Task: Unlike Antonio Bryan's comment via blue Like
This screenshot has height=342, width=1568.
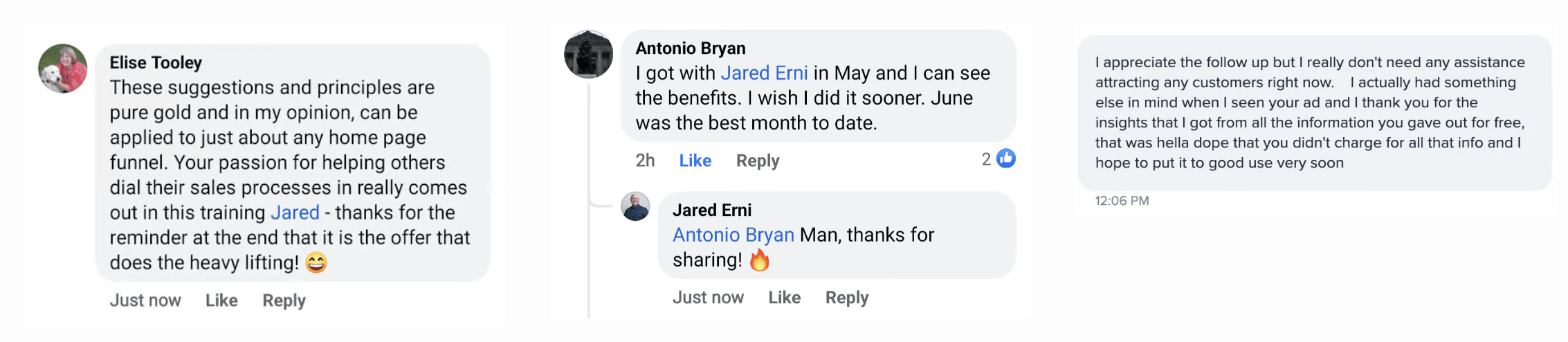Action: pyautogui.click(x=695, y=161)
